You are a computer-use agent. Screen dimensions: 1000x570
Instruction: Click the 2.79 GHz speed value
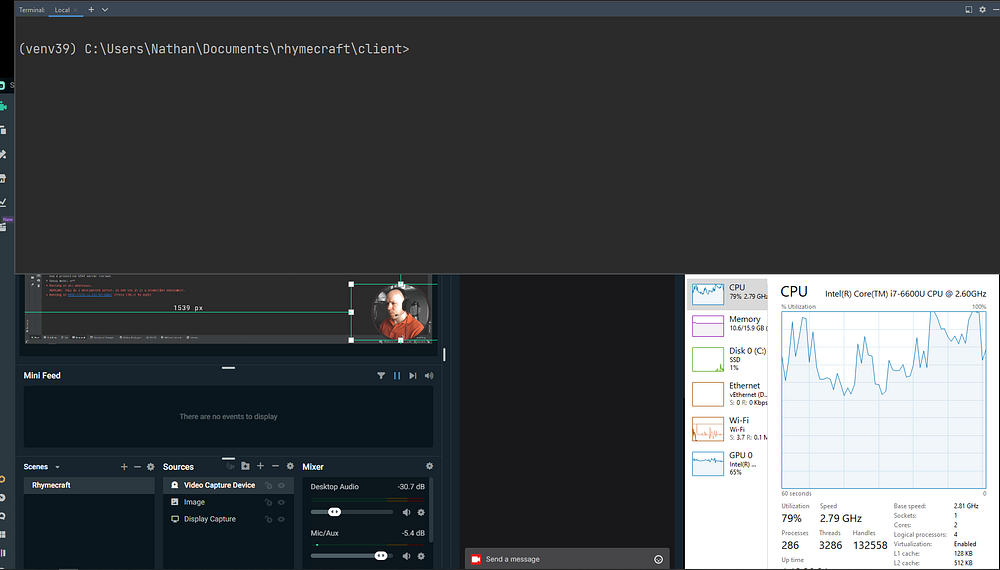click(x=841, y=518)
